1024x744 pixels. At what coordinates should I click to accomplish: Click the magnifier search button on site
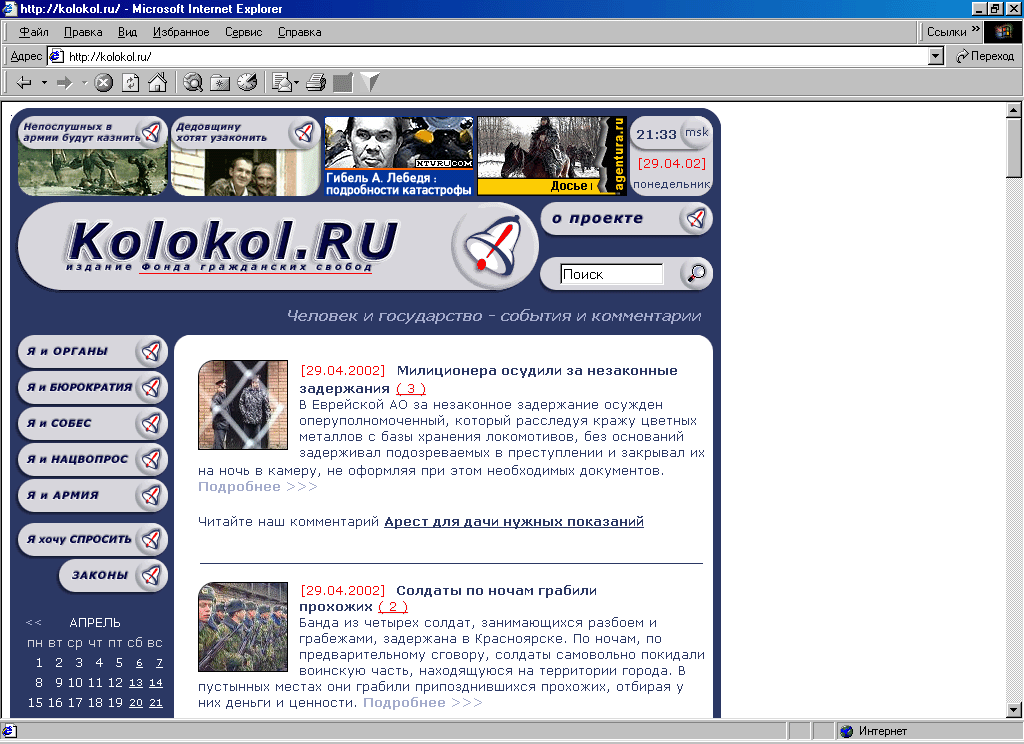[x=696, y=273]
